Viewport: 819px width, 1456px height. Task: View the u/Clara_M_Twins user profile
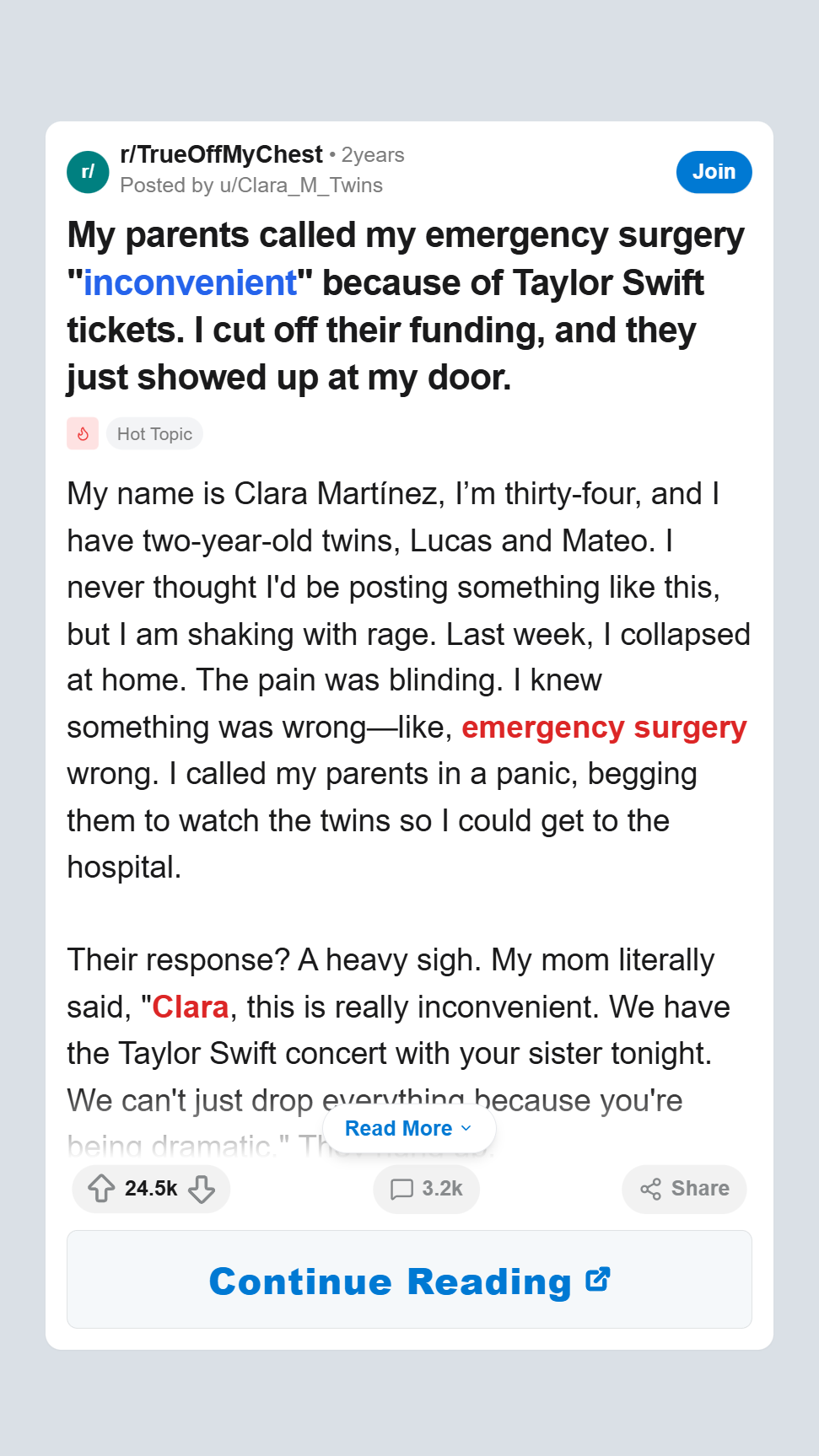pyautogui.click(x=300, y=185)
